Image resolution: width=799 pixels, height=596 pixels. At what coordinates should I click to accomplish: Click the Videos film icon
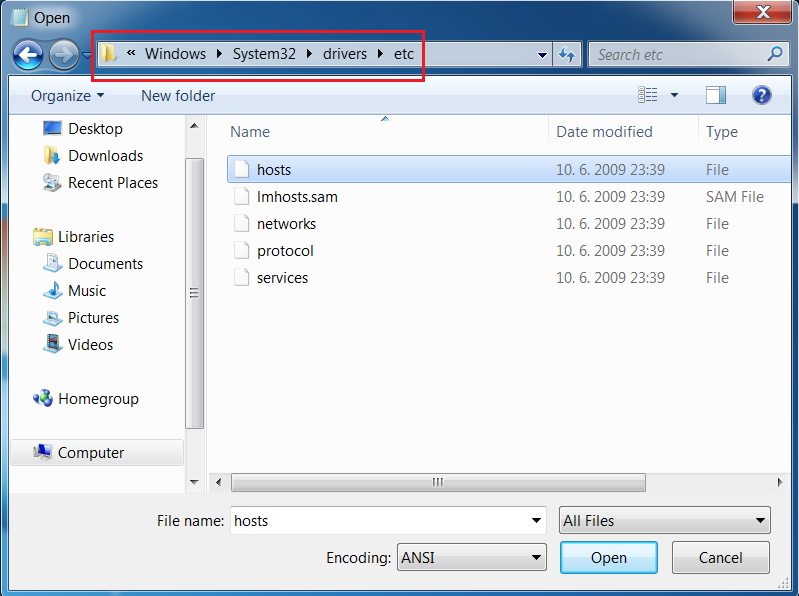pyautogui.click(x=52, y=344)
